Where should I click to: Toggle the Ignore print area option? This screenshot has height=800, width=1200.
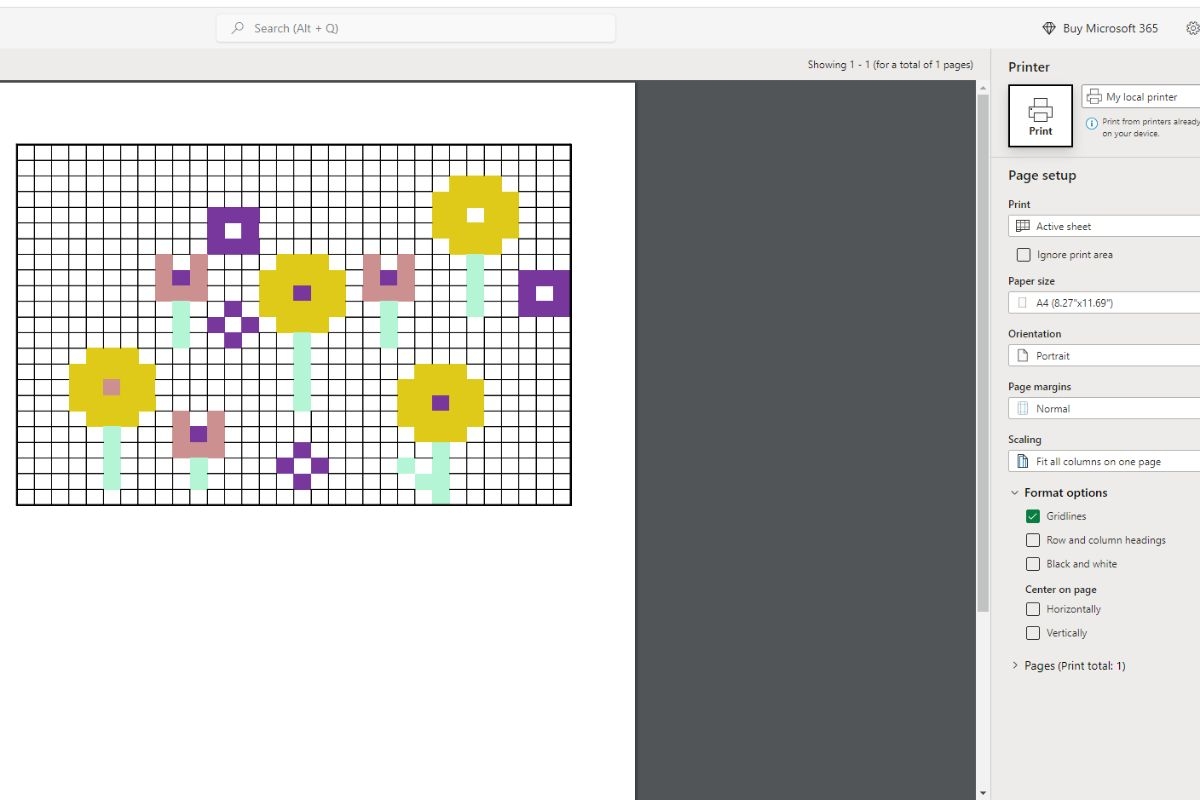(x=1023, y=254)
